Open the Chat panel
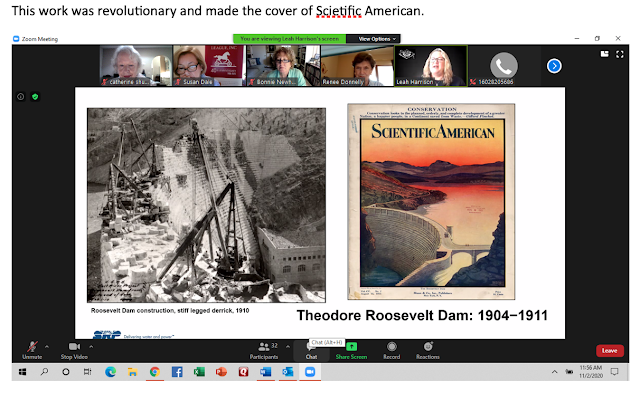This screenshot has width=640, height=402. tap(311, 351)
